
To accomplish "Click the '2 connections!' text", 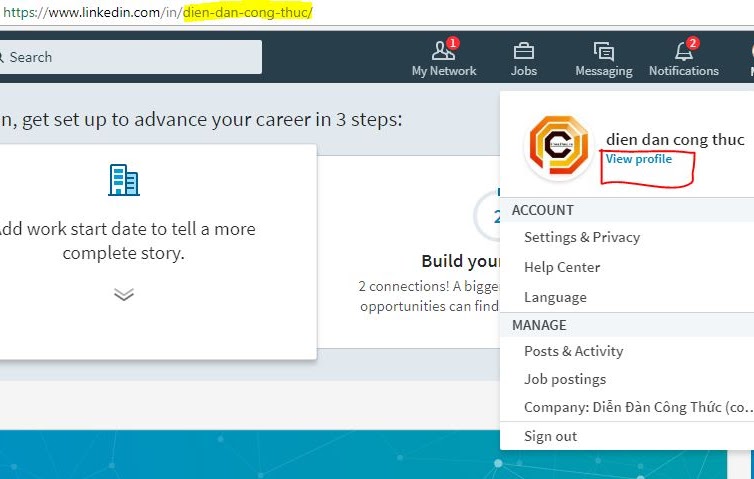I will [x=403, y=286].
